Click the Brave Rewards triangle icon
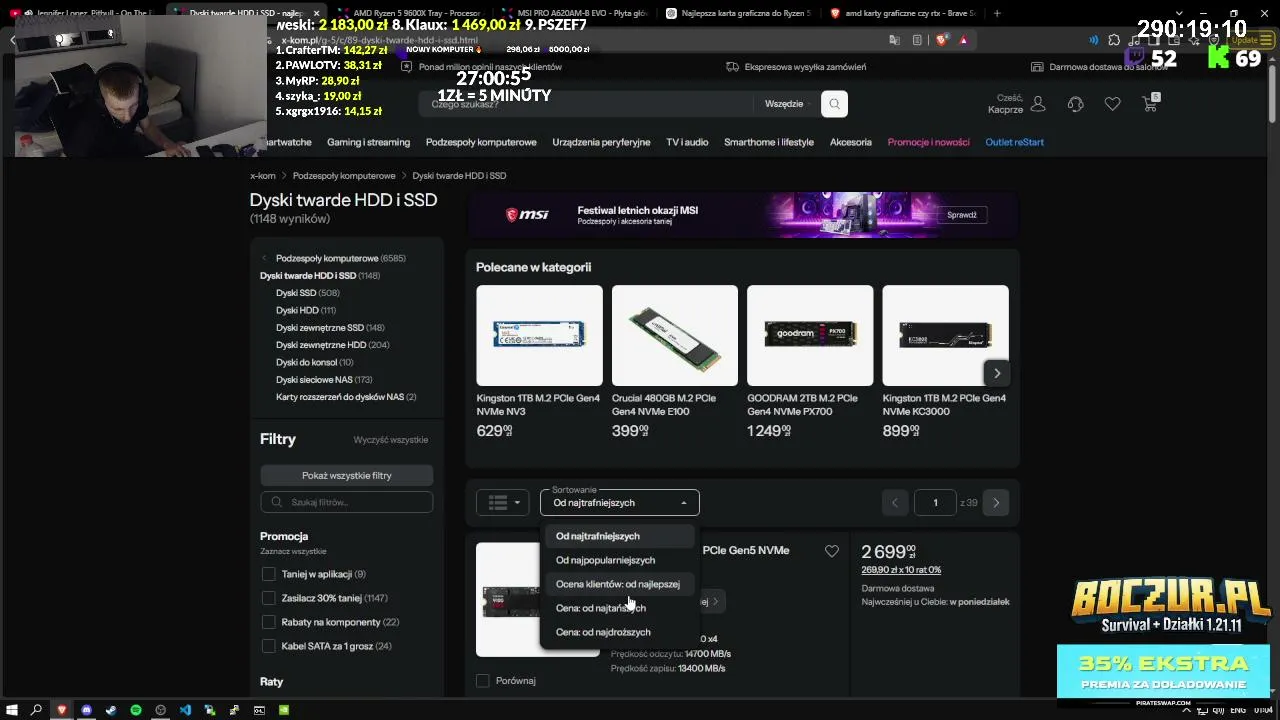 pyautogui.click(x=963, y=40)
